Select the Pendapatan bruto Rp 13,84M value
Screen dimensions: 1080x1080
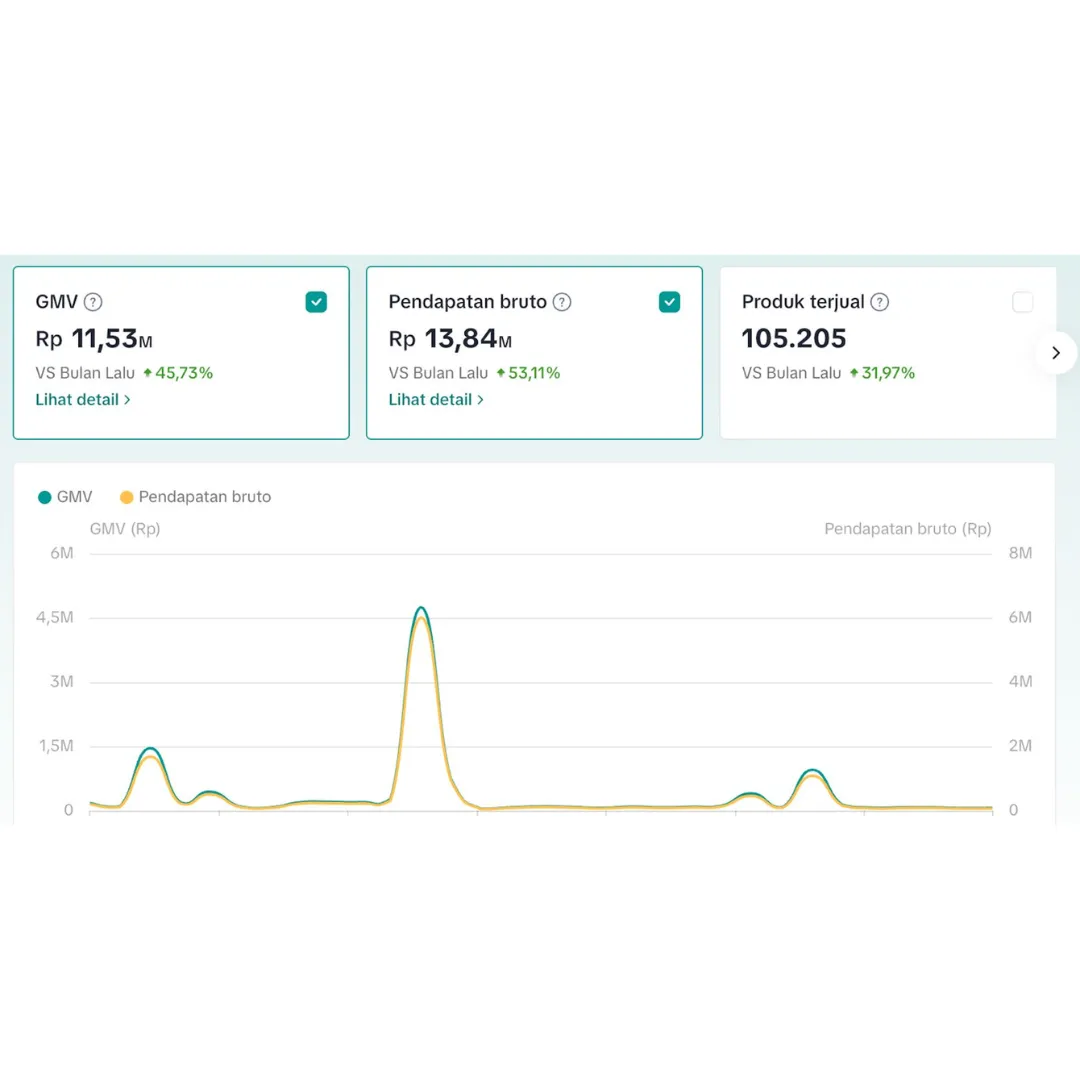[x=450, y=339]
